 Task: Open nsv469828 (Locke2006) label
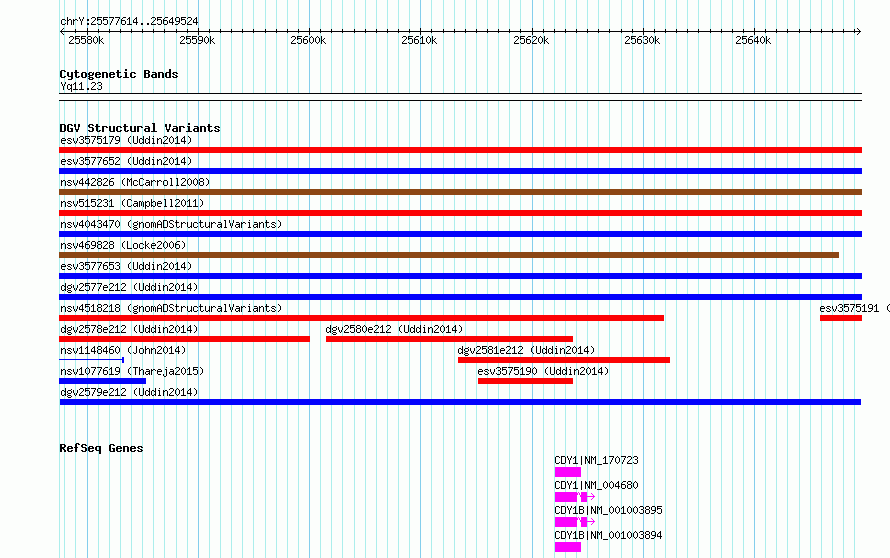click(123, 245)
